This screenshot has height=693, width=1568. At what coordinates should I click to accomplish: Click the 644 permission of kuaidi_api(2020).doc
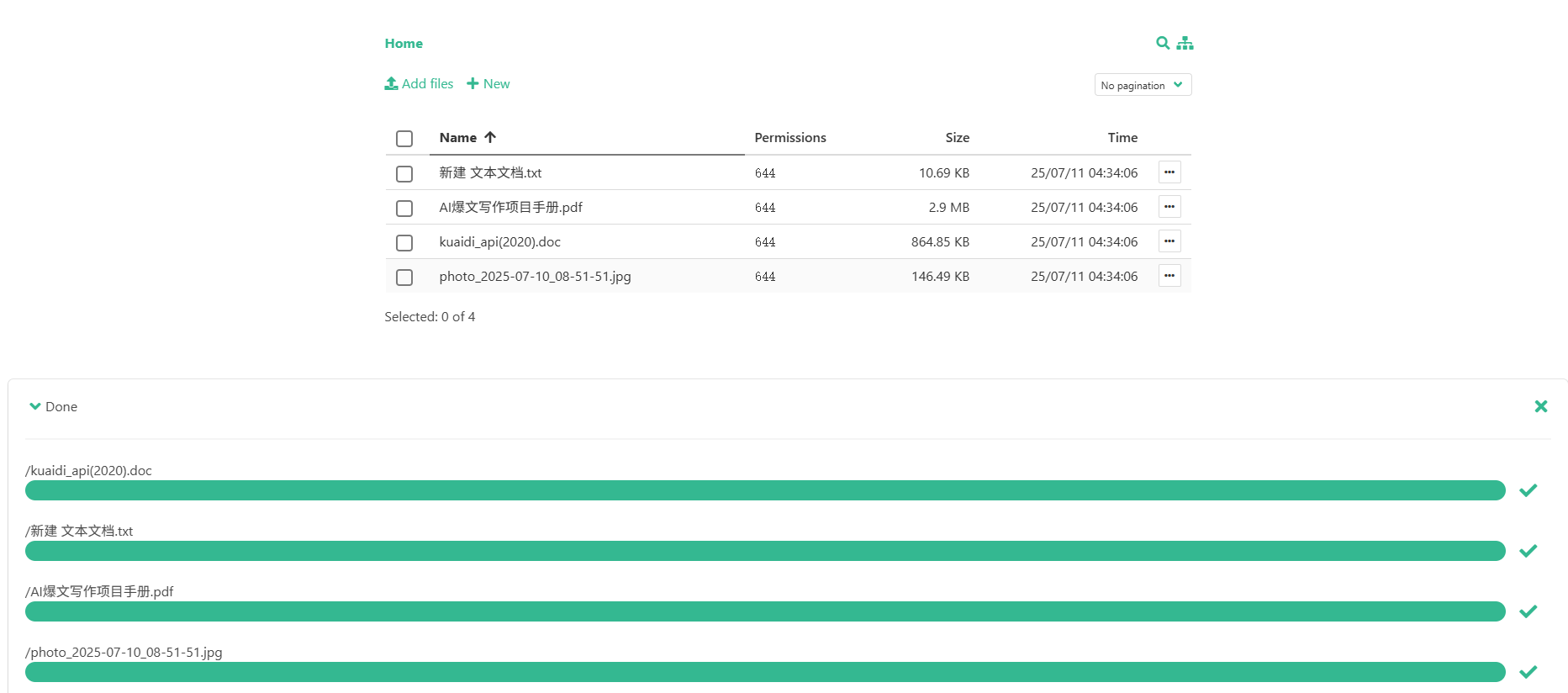[x=765, y=242]
